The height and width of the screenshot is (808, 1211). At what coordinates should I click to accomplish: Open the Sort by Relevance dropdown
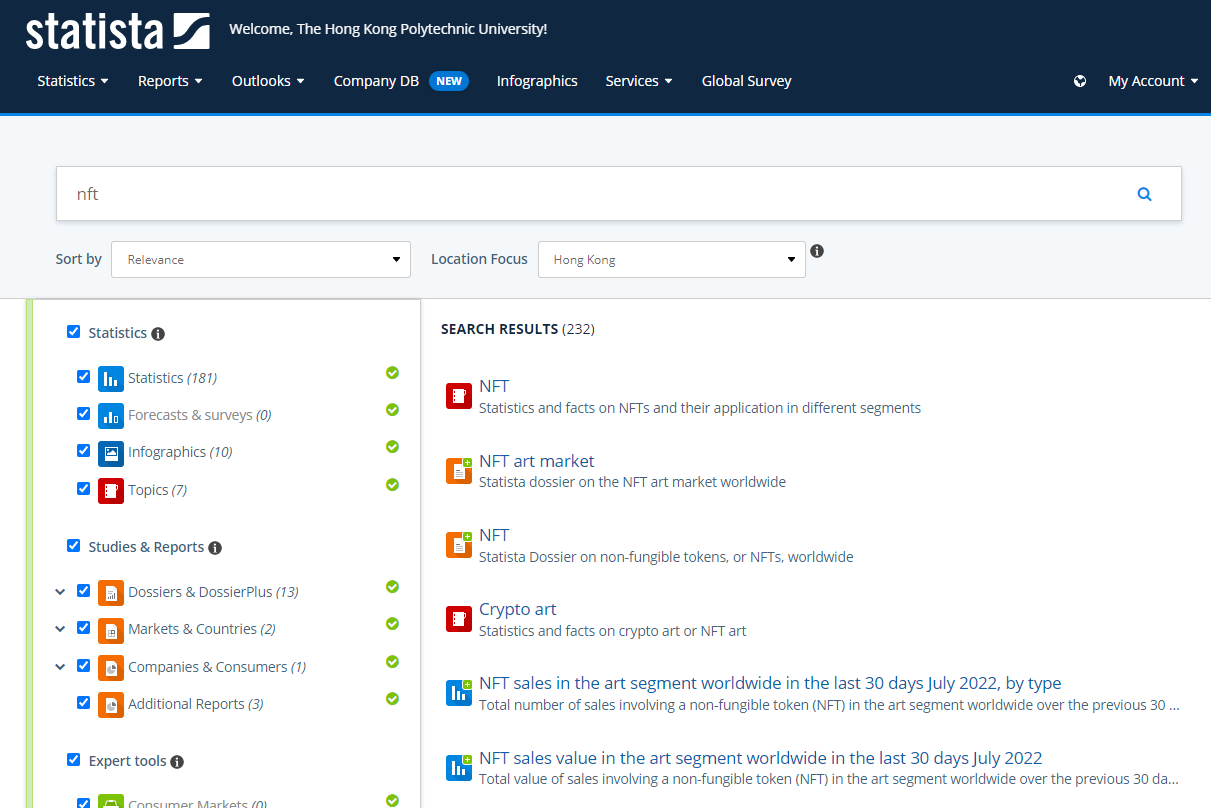(261, 259)
